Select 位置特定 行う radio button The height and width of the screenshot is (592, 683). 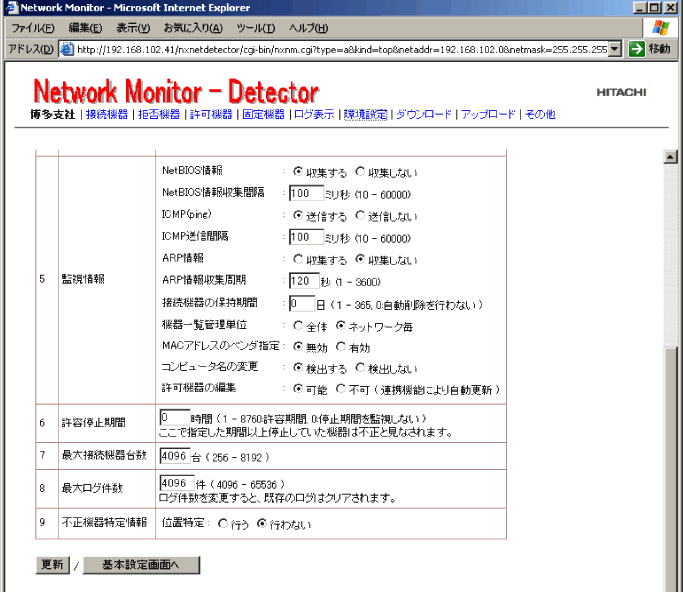(223, 523)
